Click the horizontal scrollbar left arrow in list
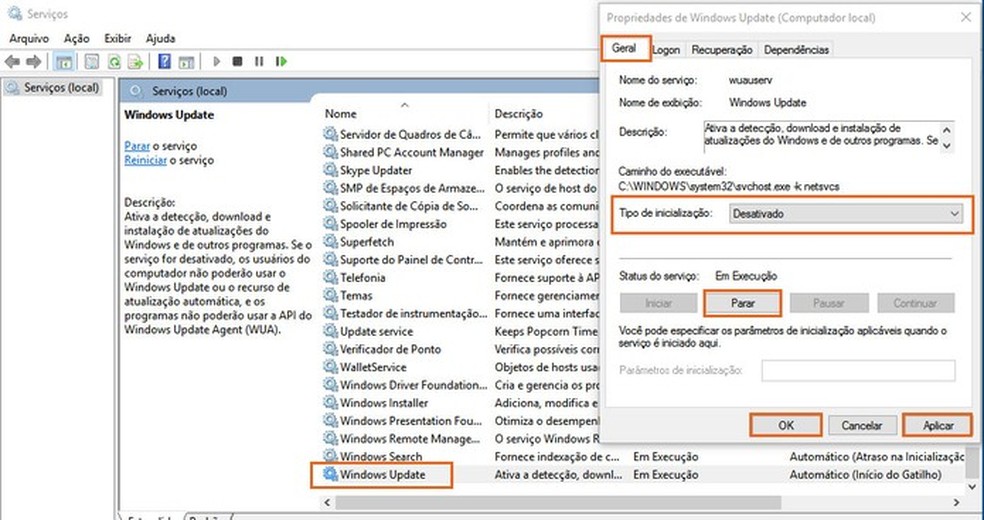 [328, 502]
